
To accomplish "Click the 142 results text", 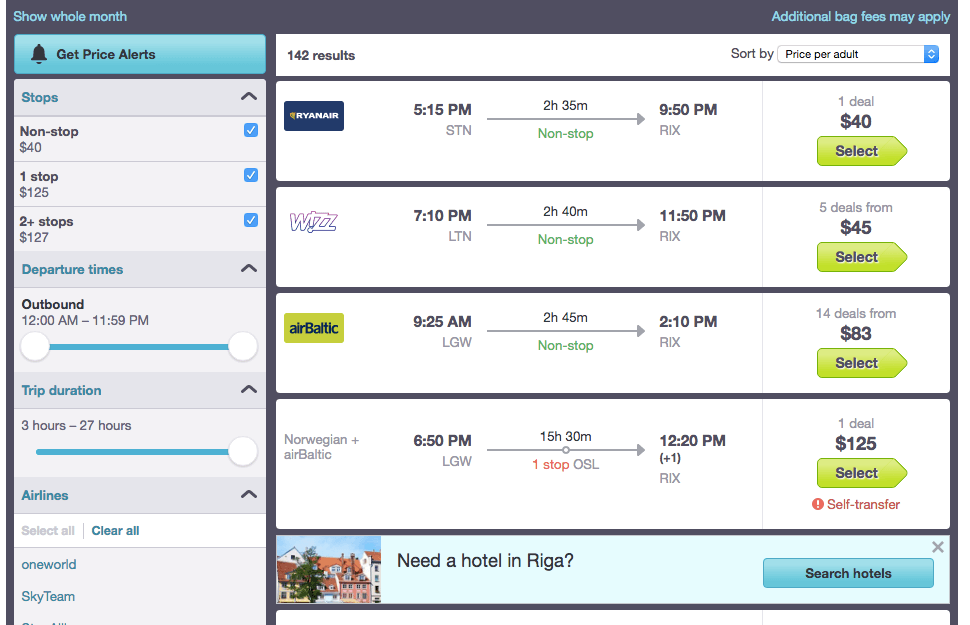I will tap(321, 55).
